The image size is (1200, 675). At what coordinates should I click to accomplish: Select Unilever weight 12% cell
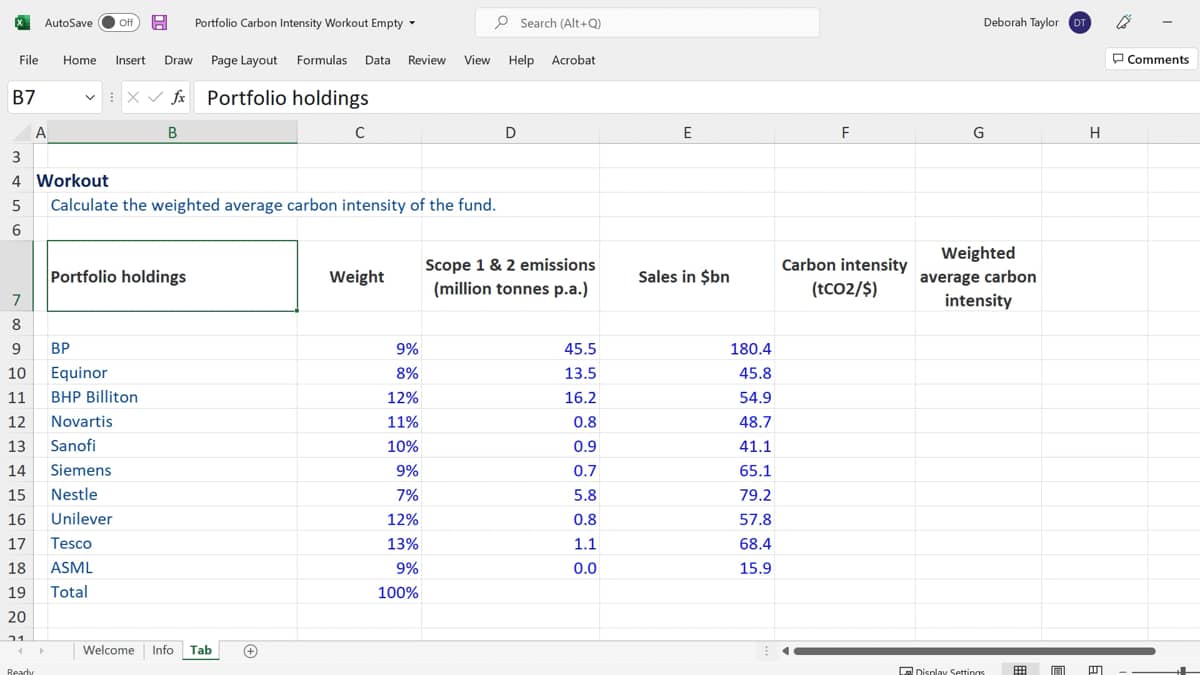(359, 519)
